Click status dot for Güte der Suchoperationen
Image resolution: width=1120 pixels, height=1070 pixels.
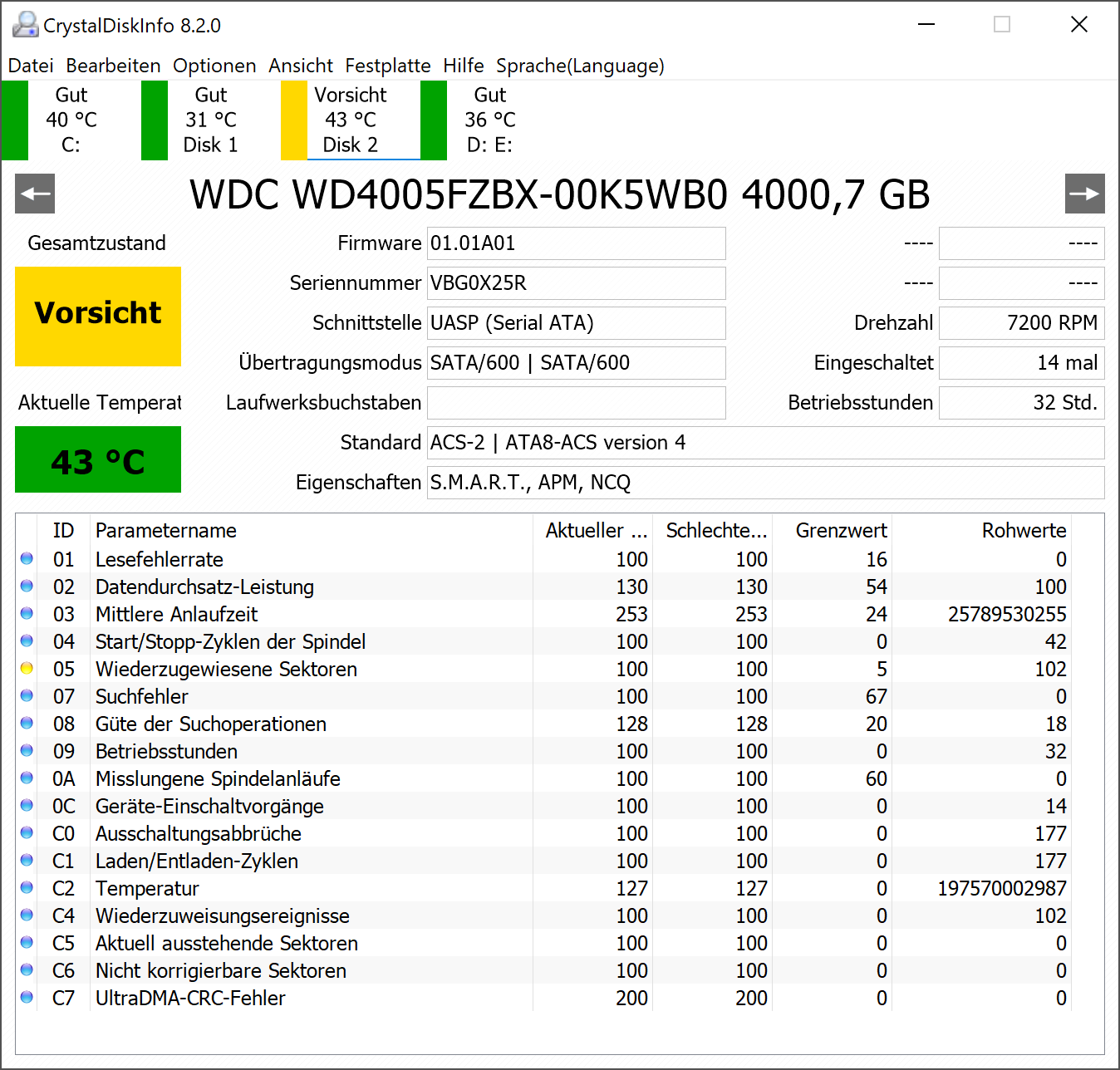[x=27, y=723]
